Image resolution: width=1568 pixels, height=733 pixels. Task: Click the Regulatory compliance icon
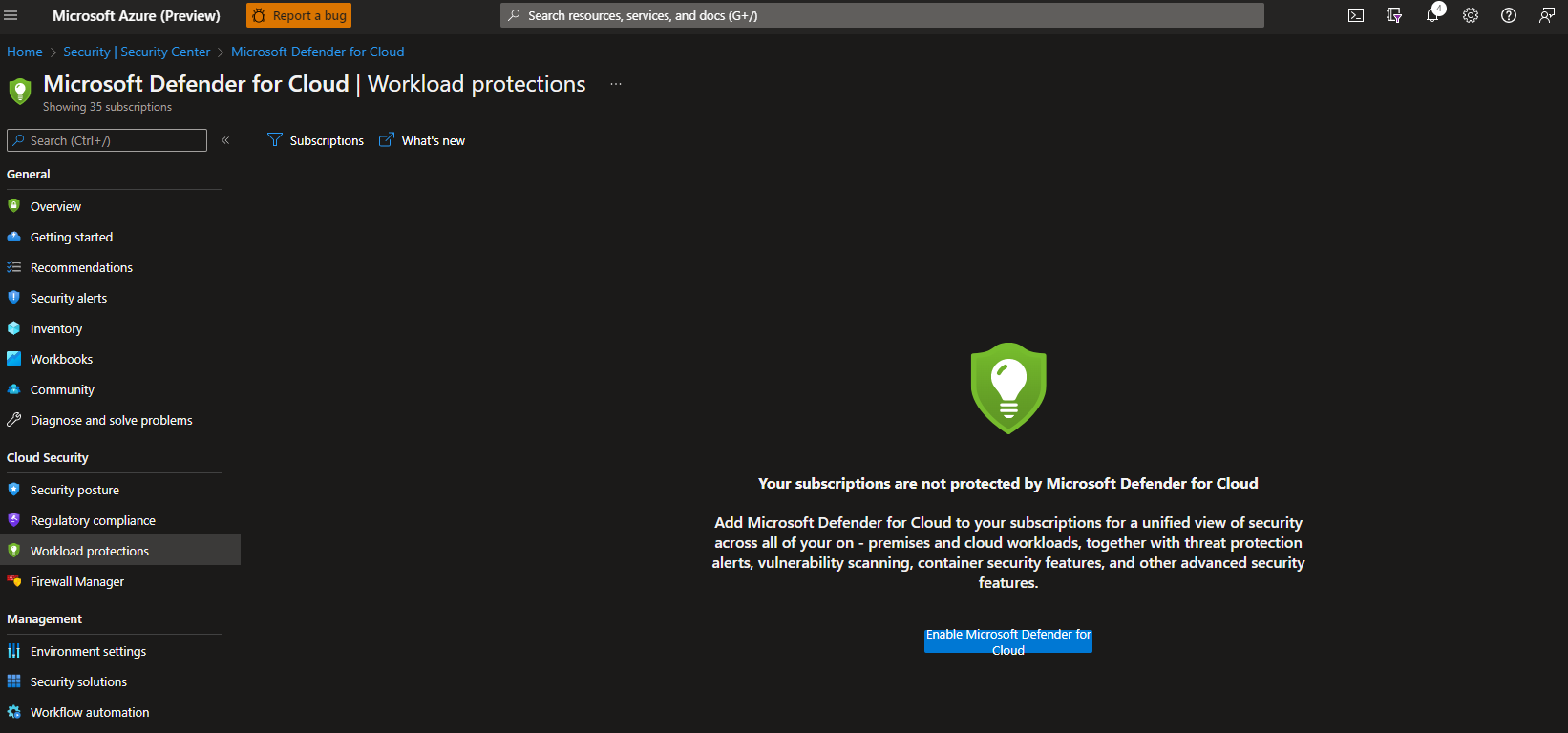13,520
